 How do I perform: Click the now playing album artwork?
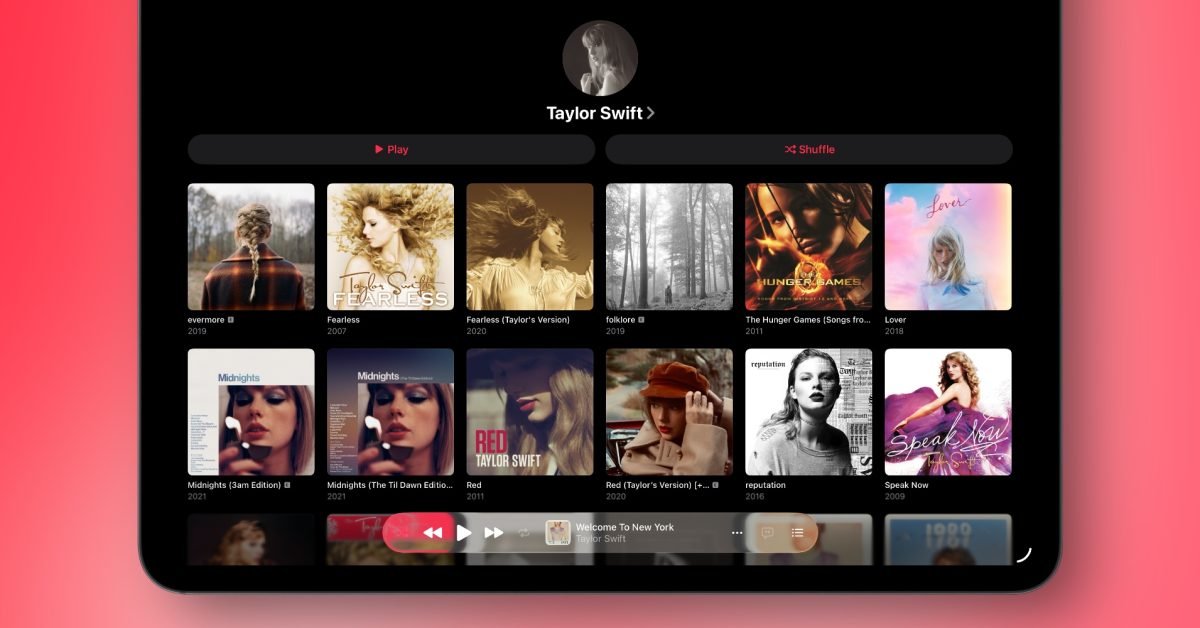(x=557, y=533)
